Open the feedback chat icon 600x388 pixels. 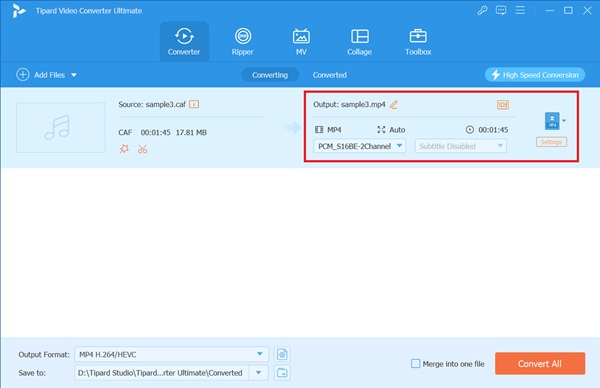[501, 10]
